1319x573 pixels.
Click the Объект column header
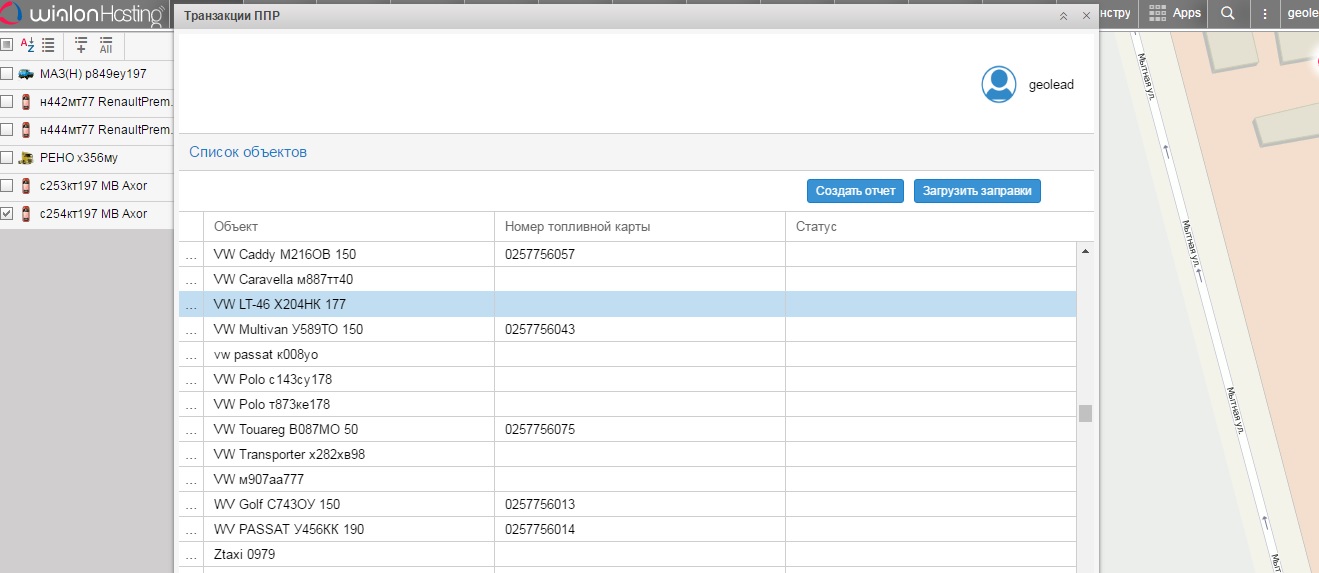click(236, 227)
